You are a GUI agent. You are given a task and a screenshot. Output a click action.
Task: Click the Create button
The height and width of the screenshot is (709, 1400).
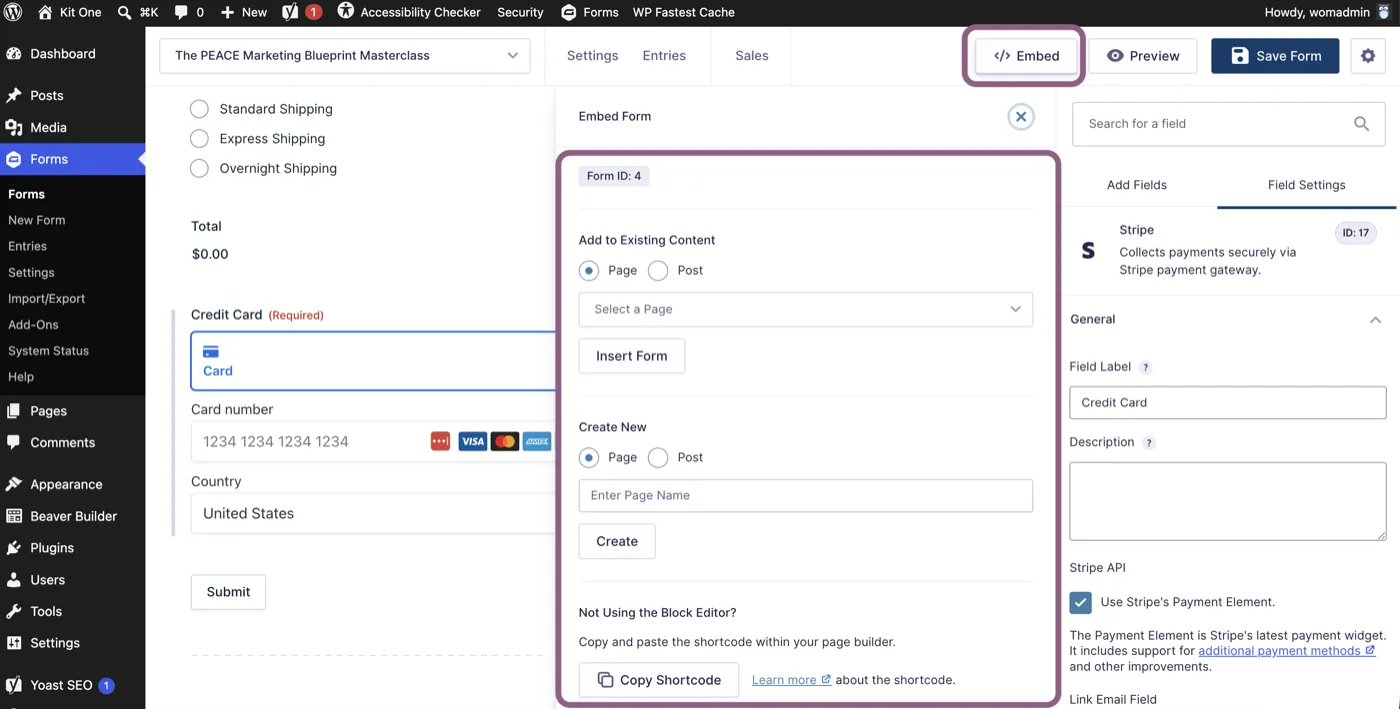pos(617,541)
